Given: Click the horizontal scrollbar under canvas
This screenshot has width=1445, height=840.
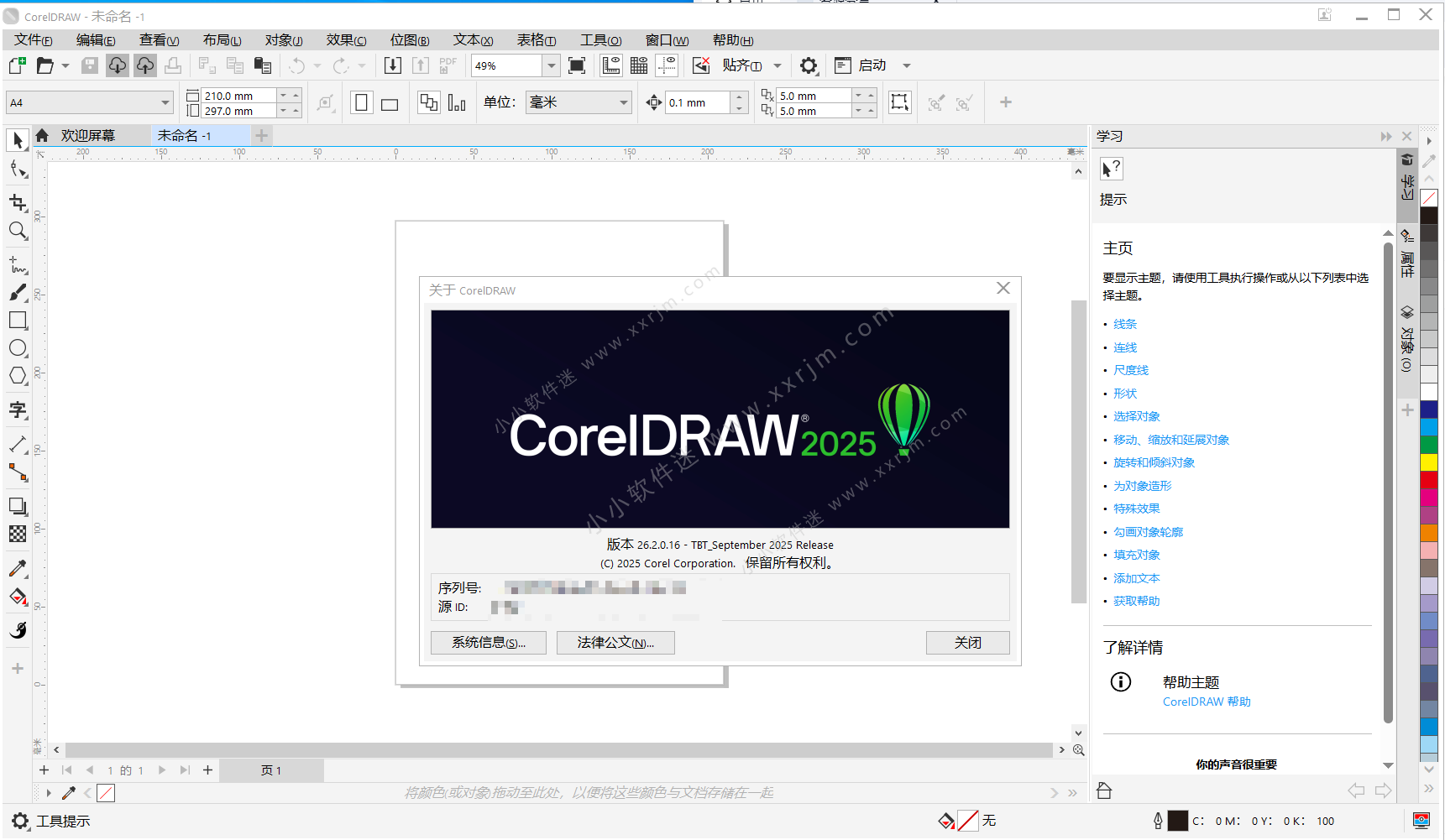Looking at the screenshot, I should (x=558, y=750).
